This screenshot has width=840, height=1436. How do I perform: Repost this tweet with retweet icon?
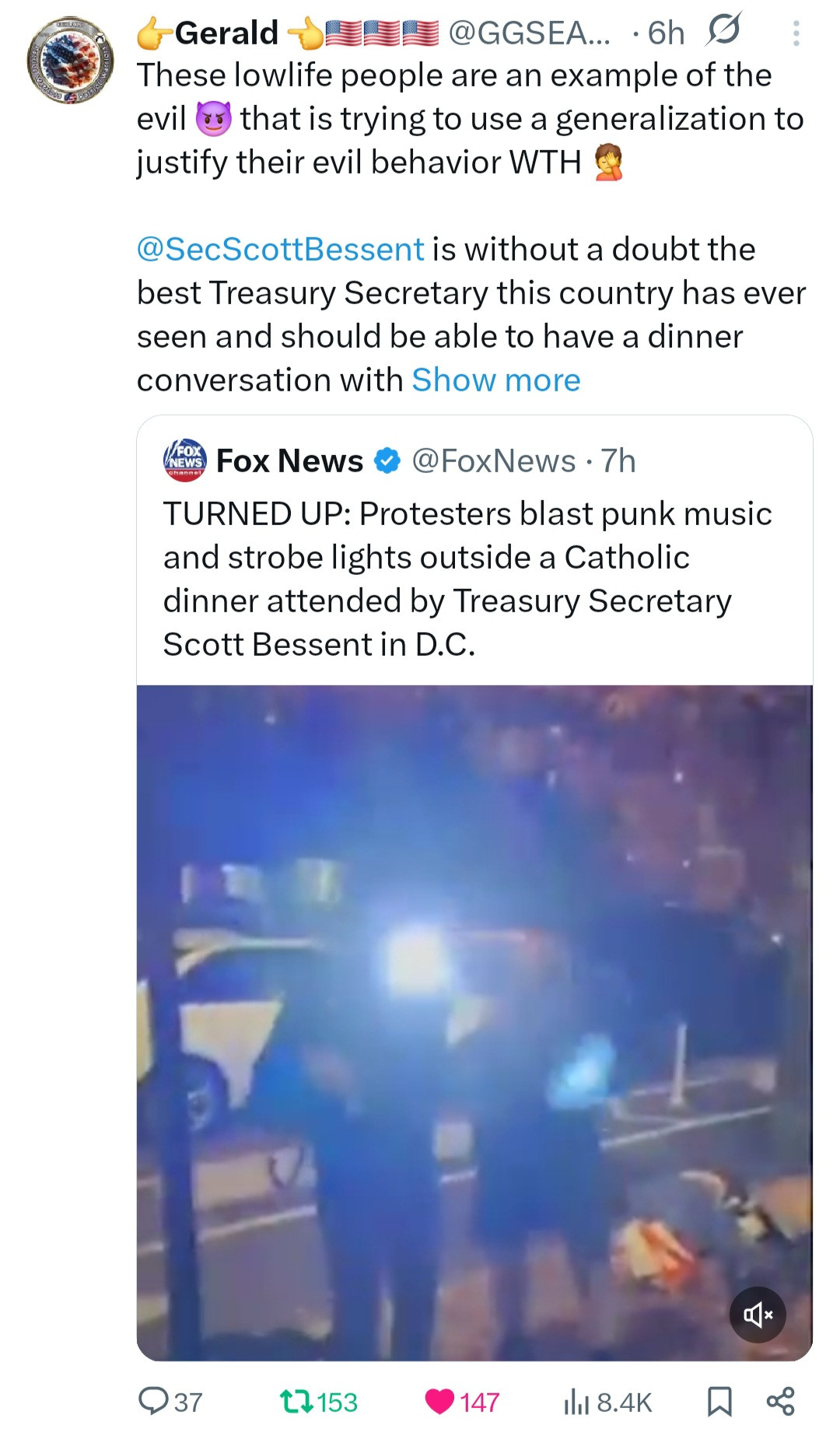pyautogui.click(x=296, y=1401)
